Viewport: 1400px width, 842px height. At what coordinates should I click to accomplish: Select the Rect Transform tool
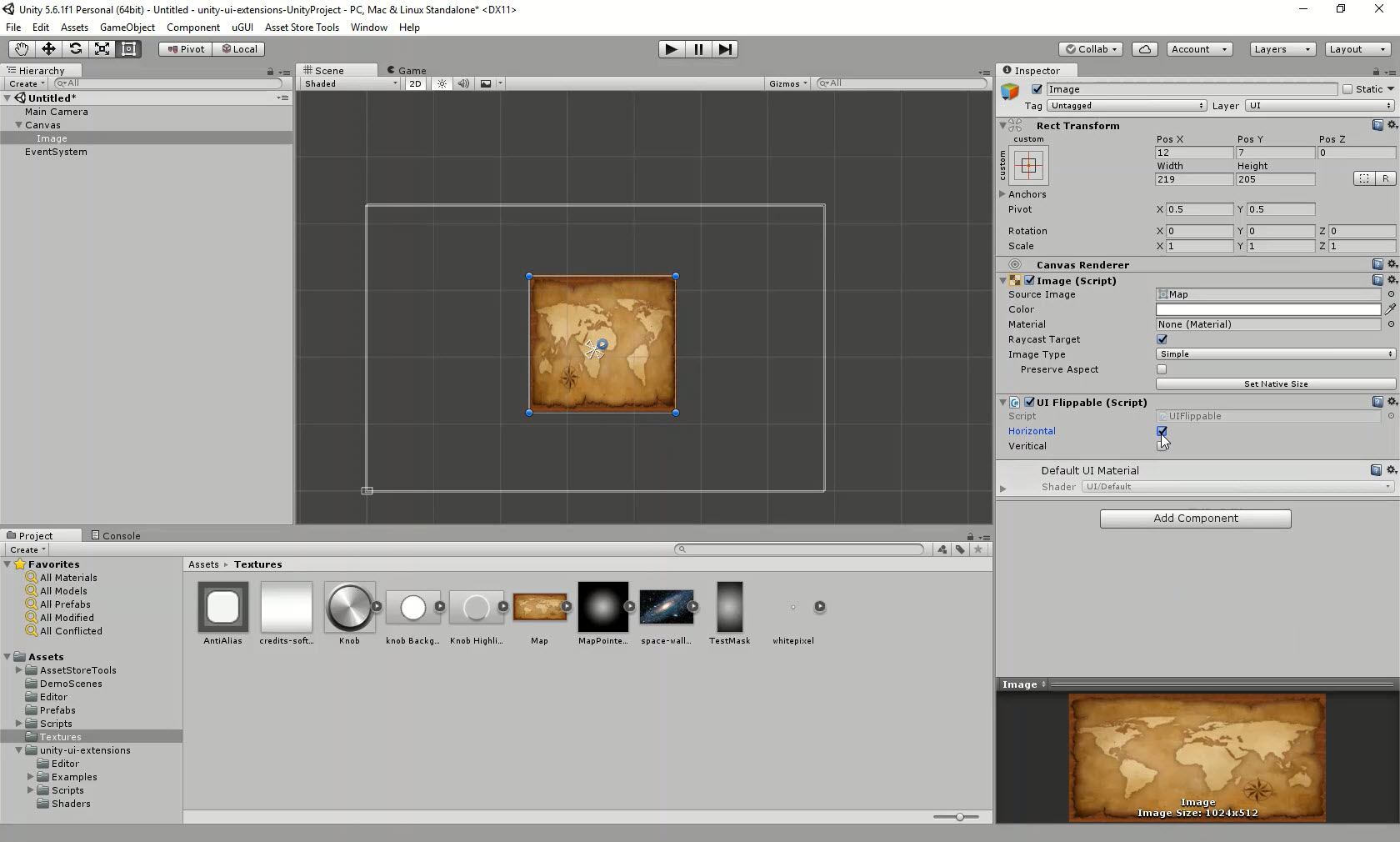click(128, 49)
